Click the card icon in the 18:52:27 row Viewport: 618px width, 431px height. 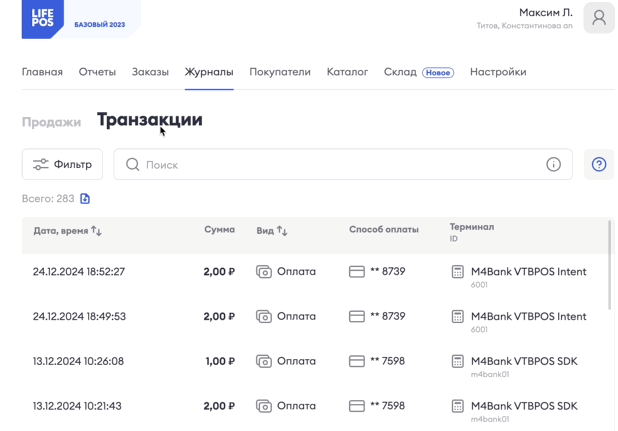click(357, 271)
